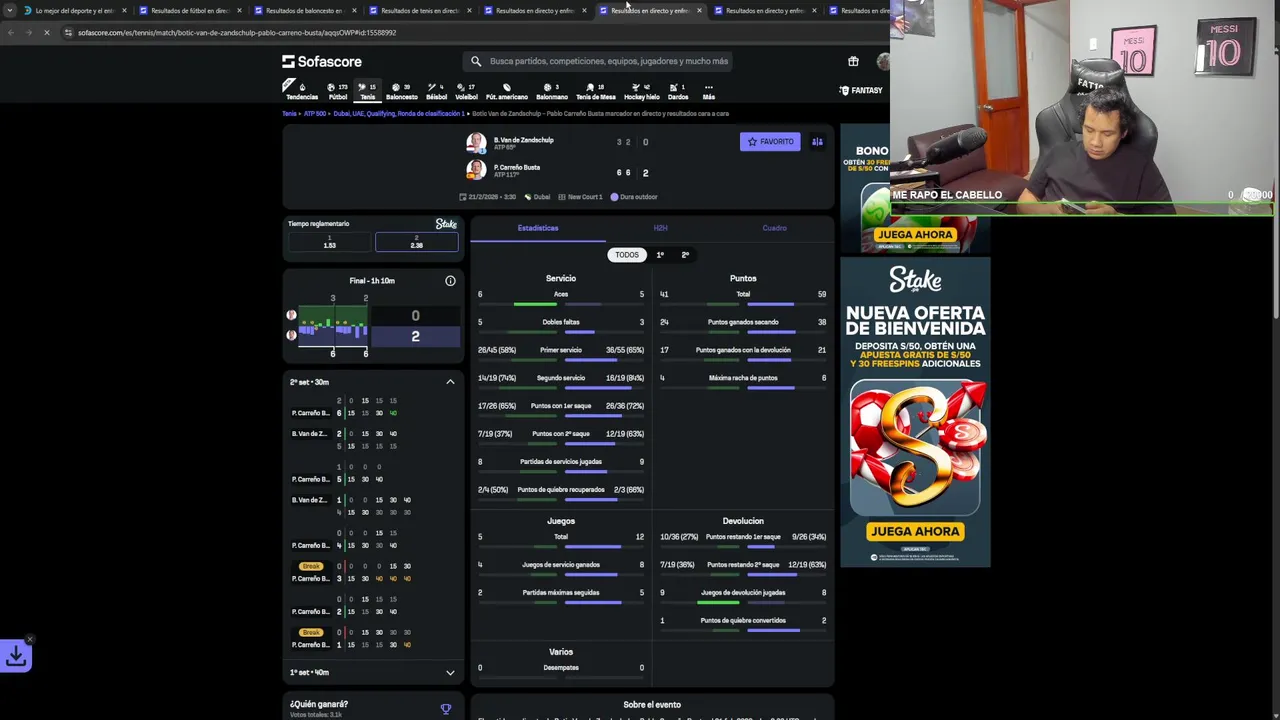
Task: Open the user profile avatar
Action: tap(883, 62)
